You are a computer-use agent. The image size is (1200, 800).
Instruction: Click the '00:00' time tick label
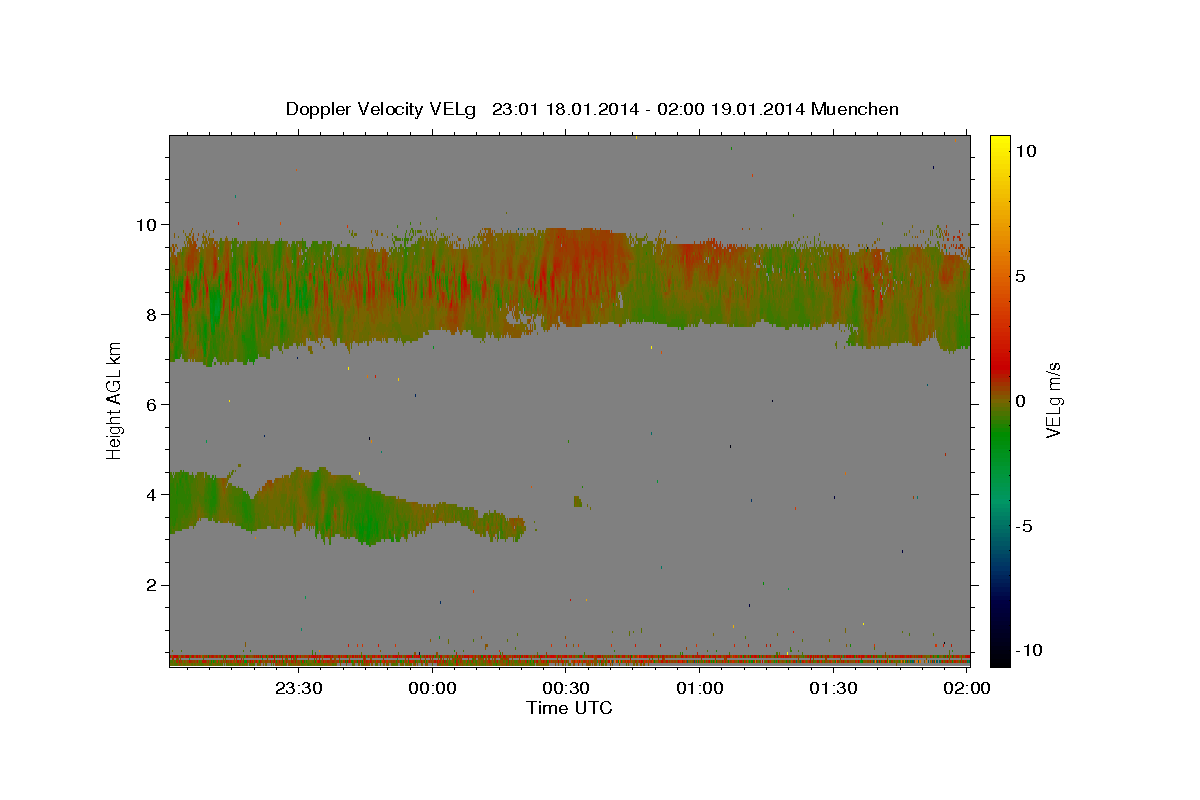click(x=433, y=688)
